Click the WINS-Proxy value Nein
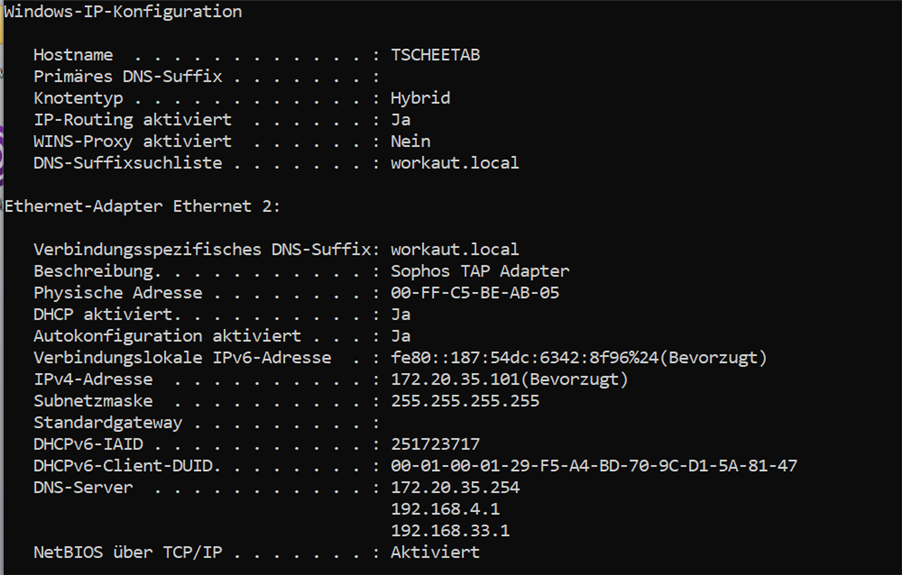Image resolution: width=902 pixels, height=575 pixels. [410, 141]
